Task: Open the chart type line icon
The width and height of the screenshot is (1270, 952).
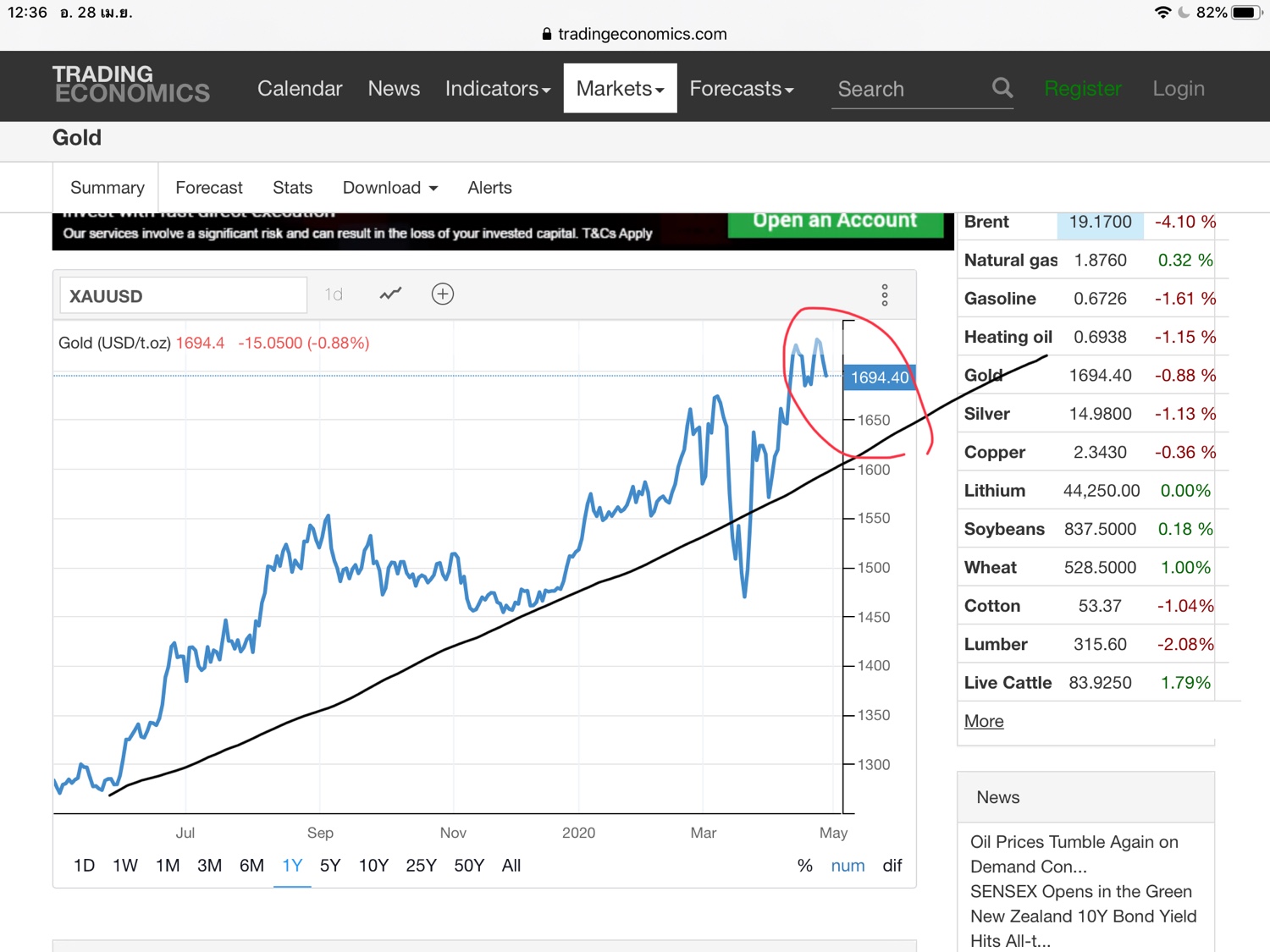Action: point(390,294)
